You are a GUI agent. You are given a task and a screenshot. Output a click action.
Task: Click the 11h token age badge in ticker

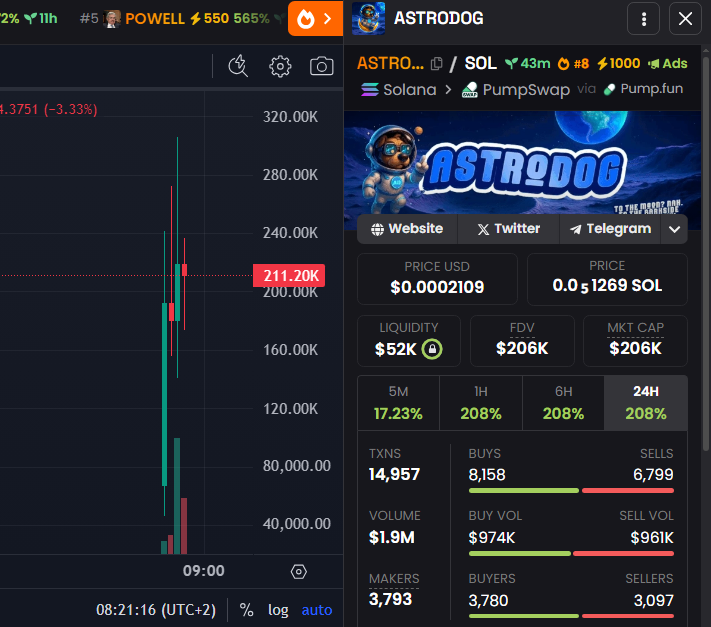click(x=41, y=19)
